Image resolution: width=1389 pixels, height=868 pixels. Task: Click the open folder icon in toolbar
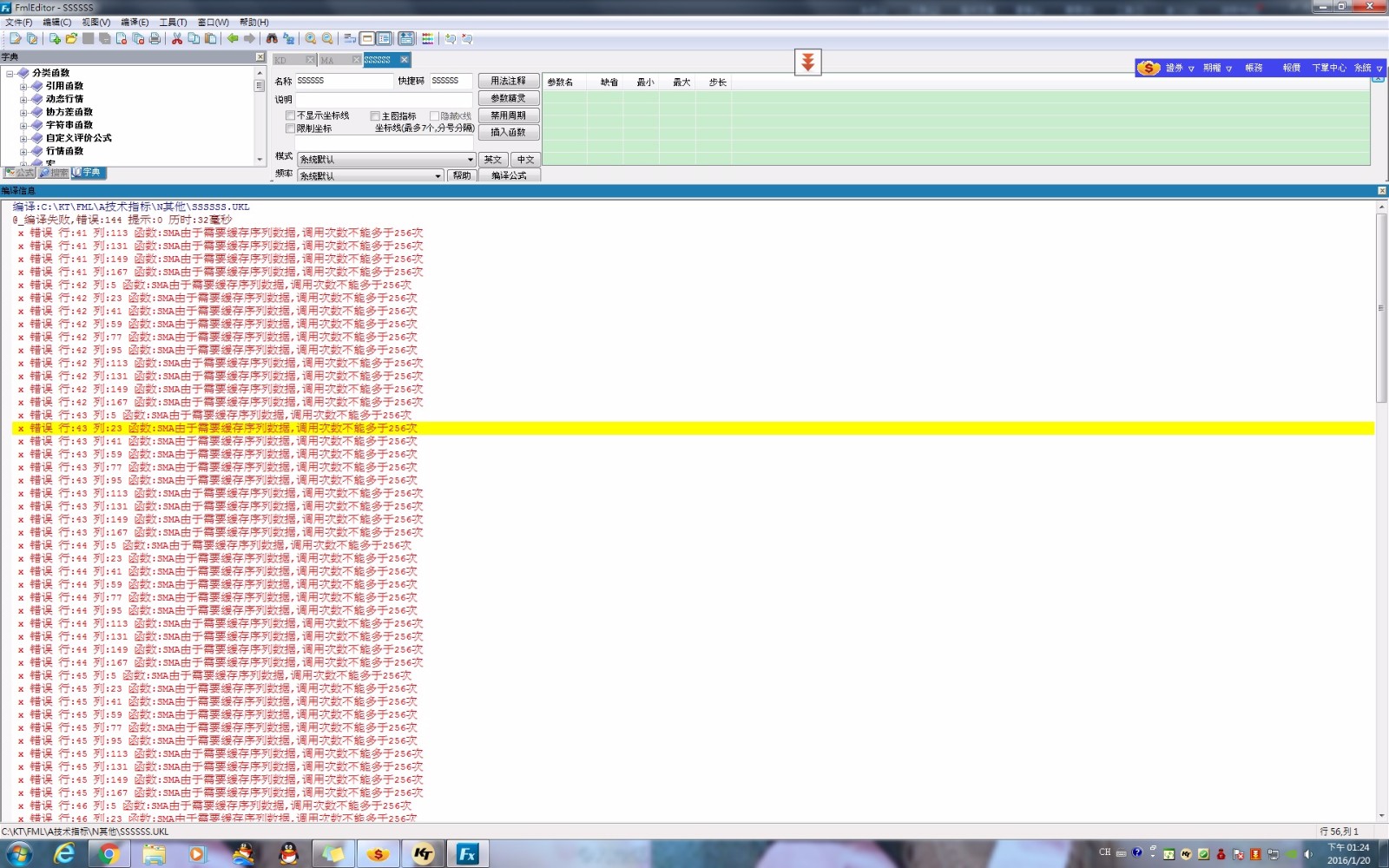click(x=71, y=38)
